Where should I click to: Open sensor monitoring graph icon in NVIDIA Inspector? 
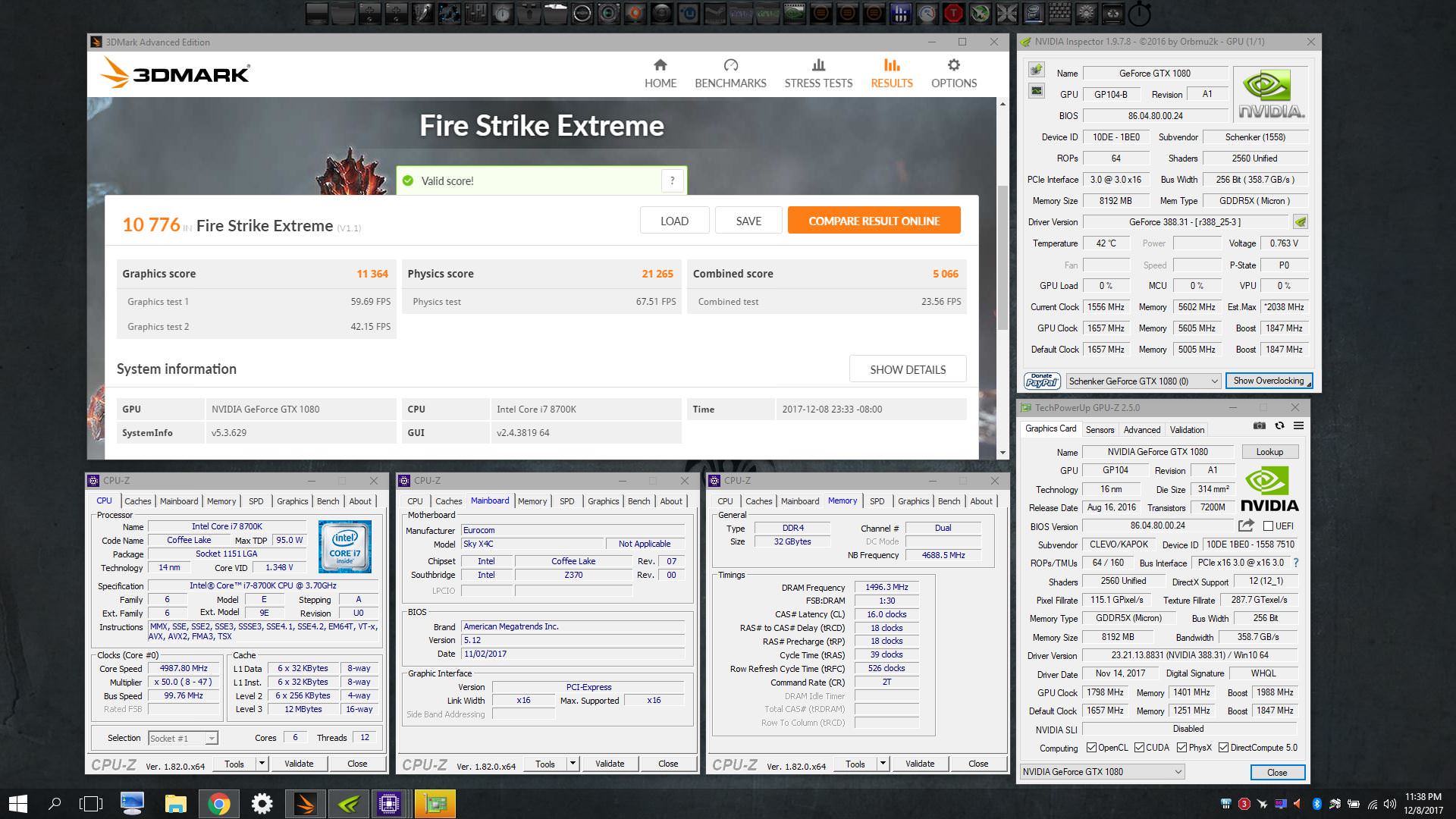point(1036,91)
